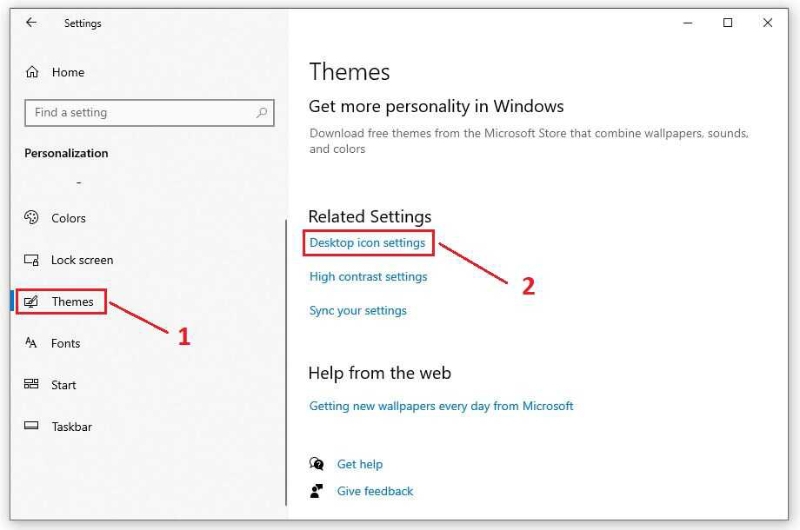Go back with the Settings back arrow
Viewport: 800px width, 530px height.
click(x=31, y=22)
